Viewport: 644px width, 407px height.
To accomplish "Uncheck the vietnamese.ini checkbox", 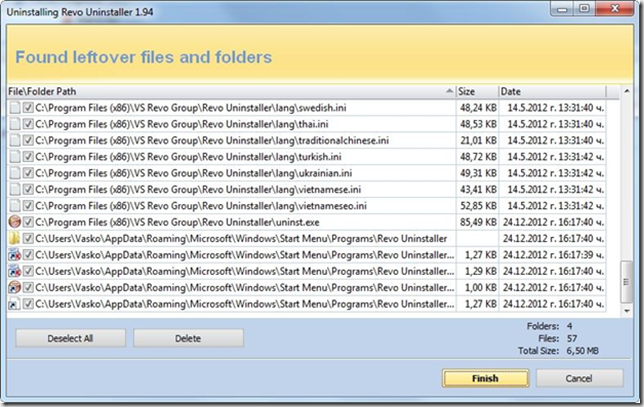I will click(x=28, y=189).
